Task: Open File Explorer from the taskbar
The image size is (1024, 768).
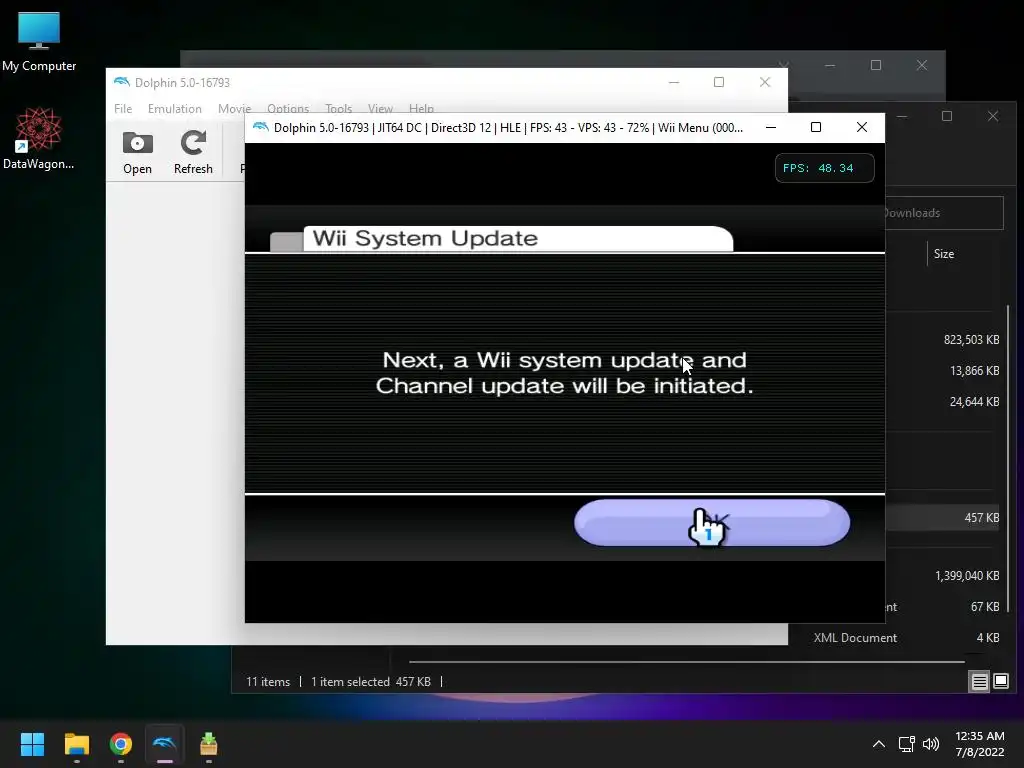Action: point(76,744)
